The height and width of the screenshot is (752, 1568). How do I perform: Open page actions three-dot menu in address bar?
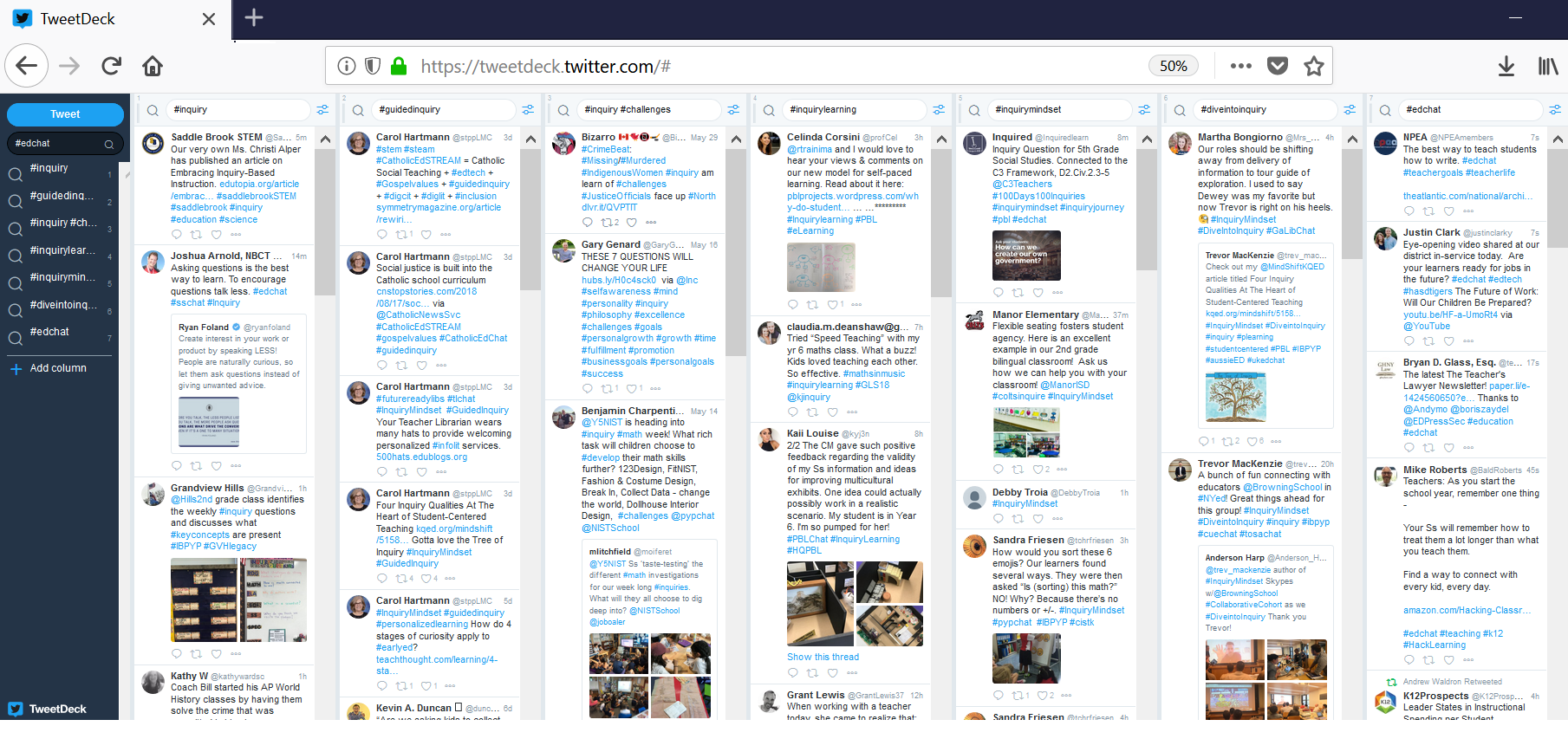[1241, 66]
